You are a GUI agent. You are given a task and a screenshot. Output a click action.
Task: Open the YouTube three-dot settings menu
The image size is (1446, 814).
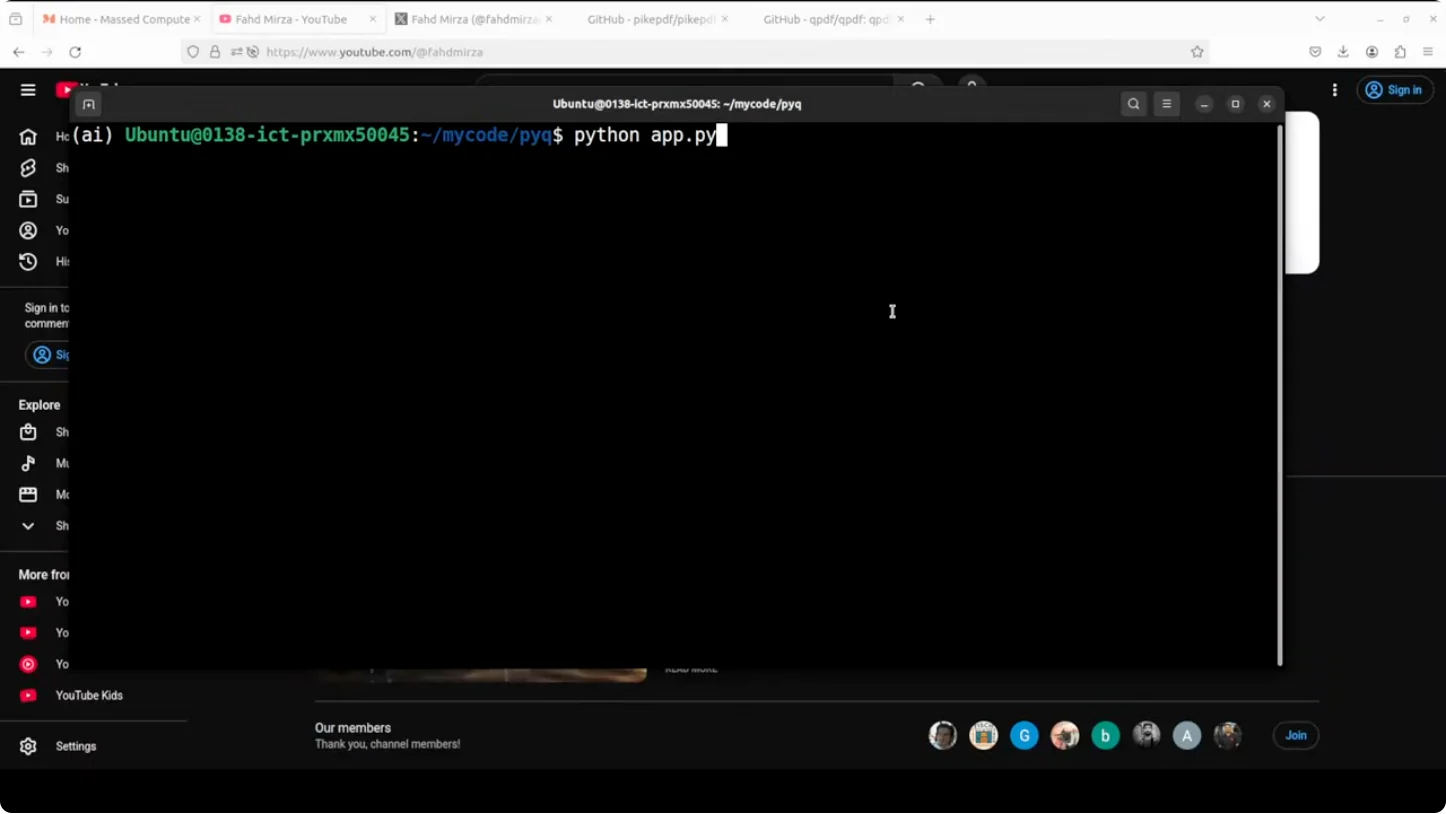pos(1334,90)
